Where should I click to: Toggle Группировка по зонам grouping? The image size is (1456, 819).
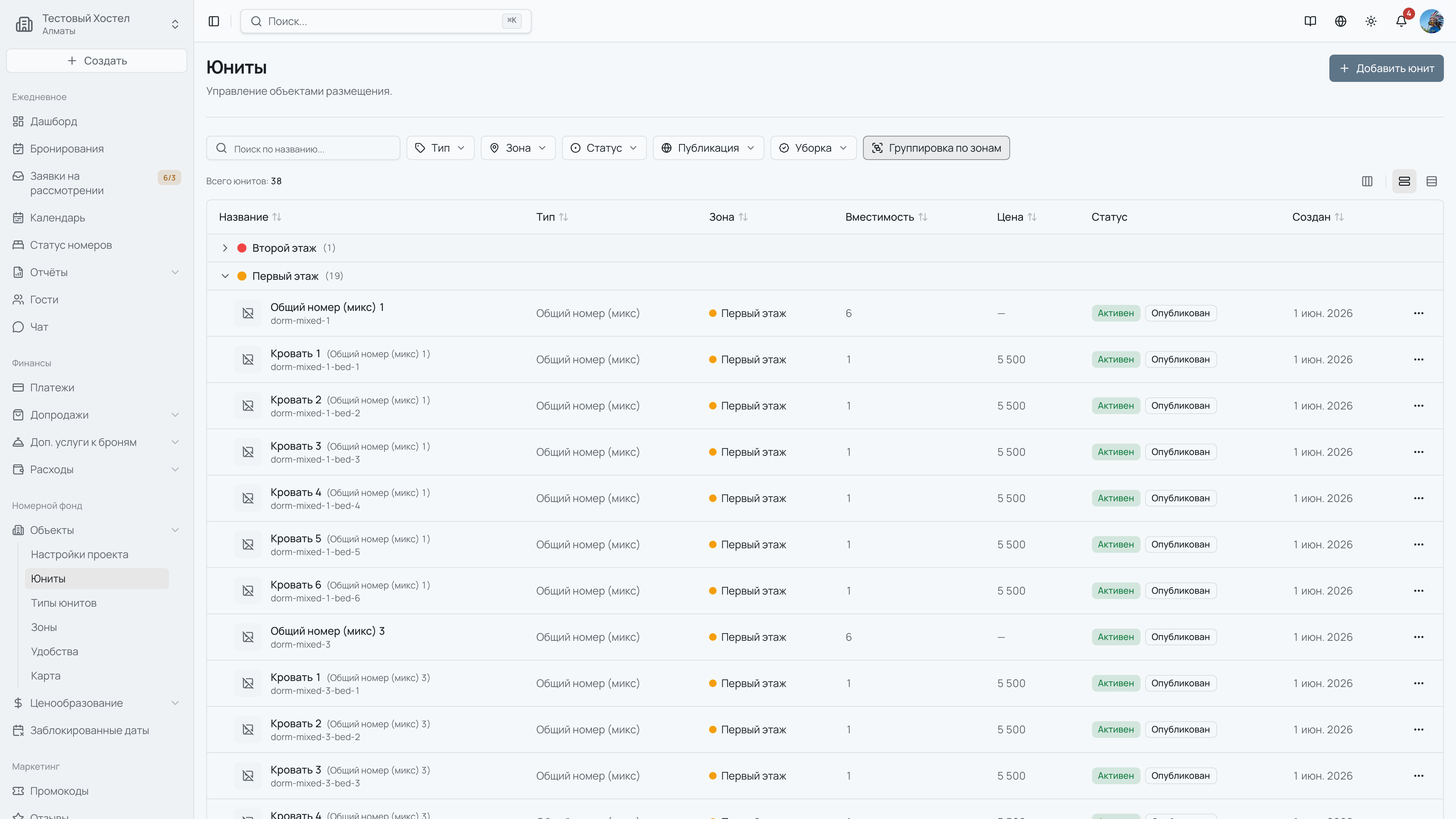[936, 147]
